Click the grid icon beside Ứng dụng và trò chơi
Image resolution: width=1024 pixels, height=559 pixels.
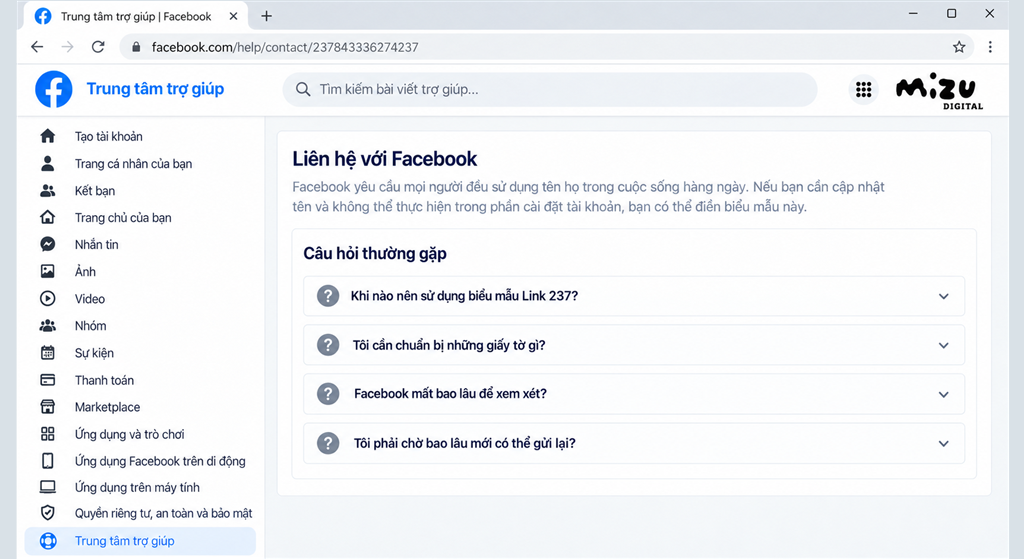[x=48, y=434]
